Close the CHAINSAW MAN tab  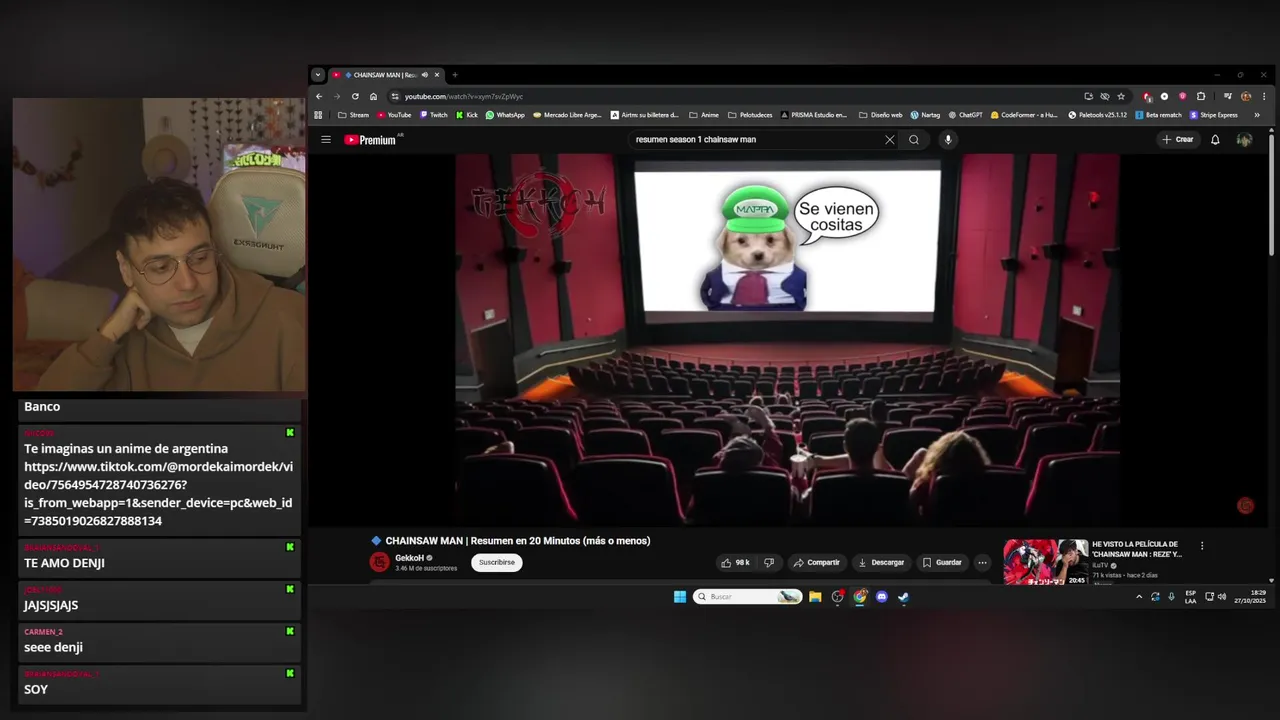pos(437,75)
